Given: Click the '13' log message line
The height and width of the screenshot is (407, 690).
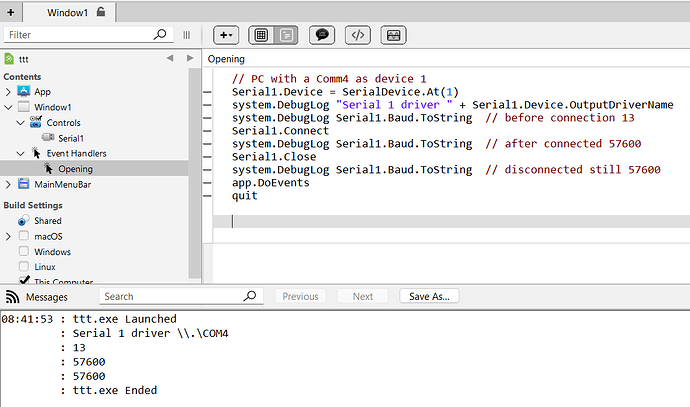Looking at the screenshot, I should tap(79, 348).
